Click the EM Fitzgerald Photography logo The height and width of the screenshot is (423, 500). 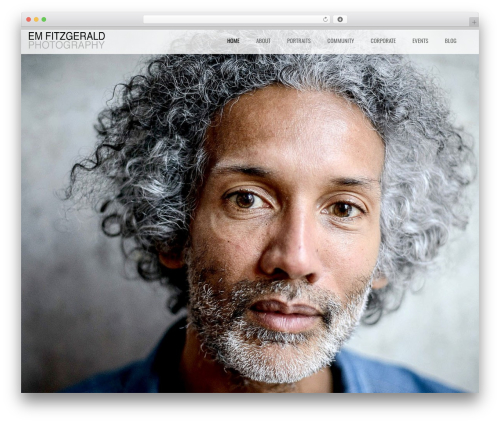(67, 40)
